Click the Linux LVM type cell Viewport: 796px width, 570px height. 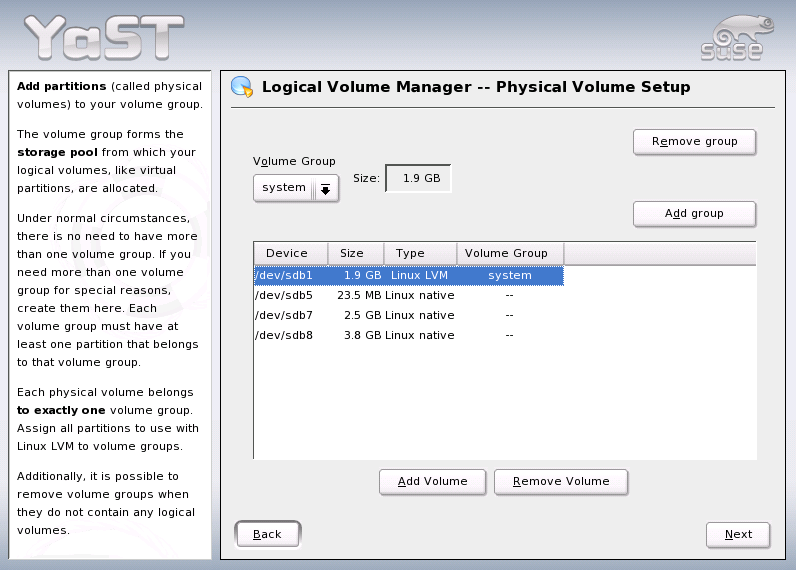[419, 276]
